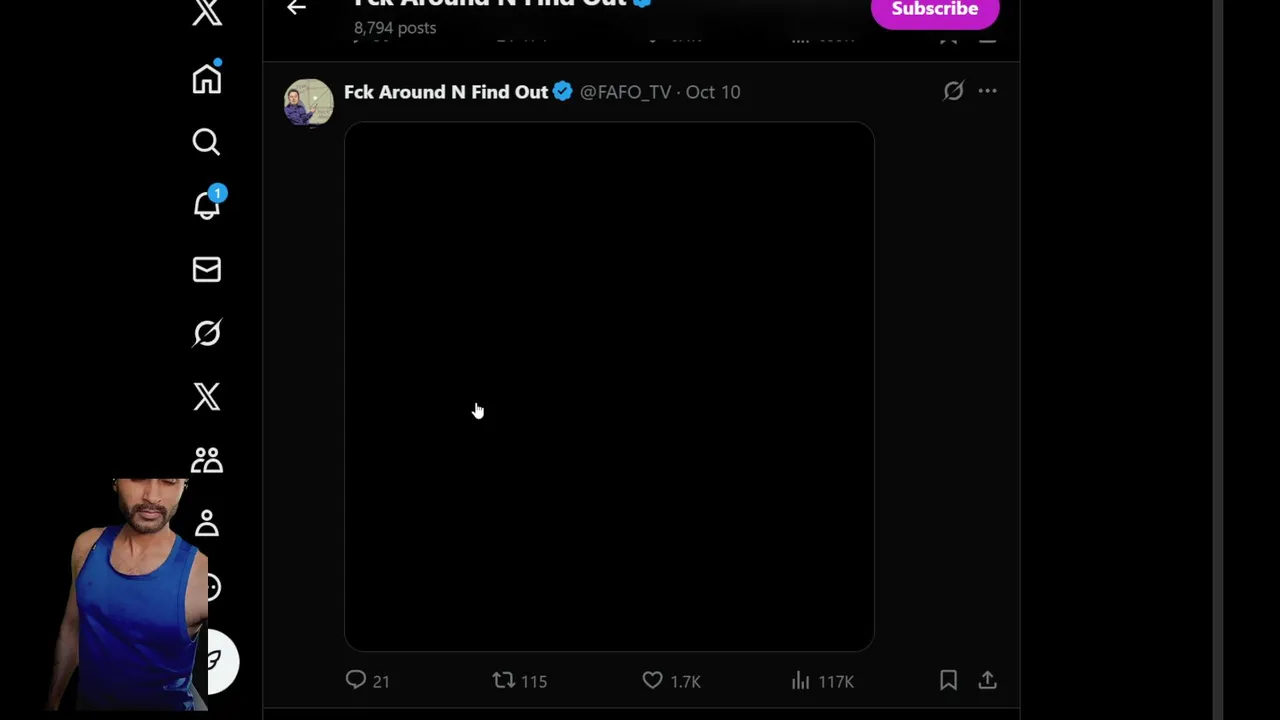Open Premium X item in sidebar

coord(207,397)
